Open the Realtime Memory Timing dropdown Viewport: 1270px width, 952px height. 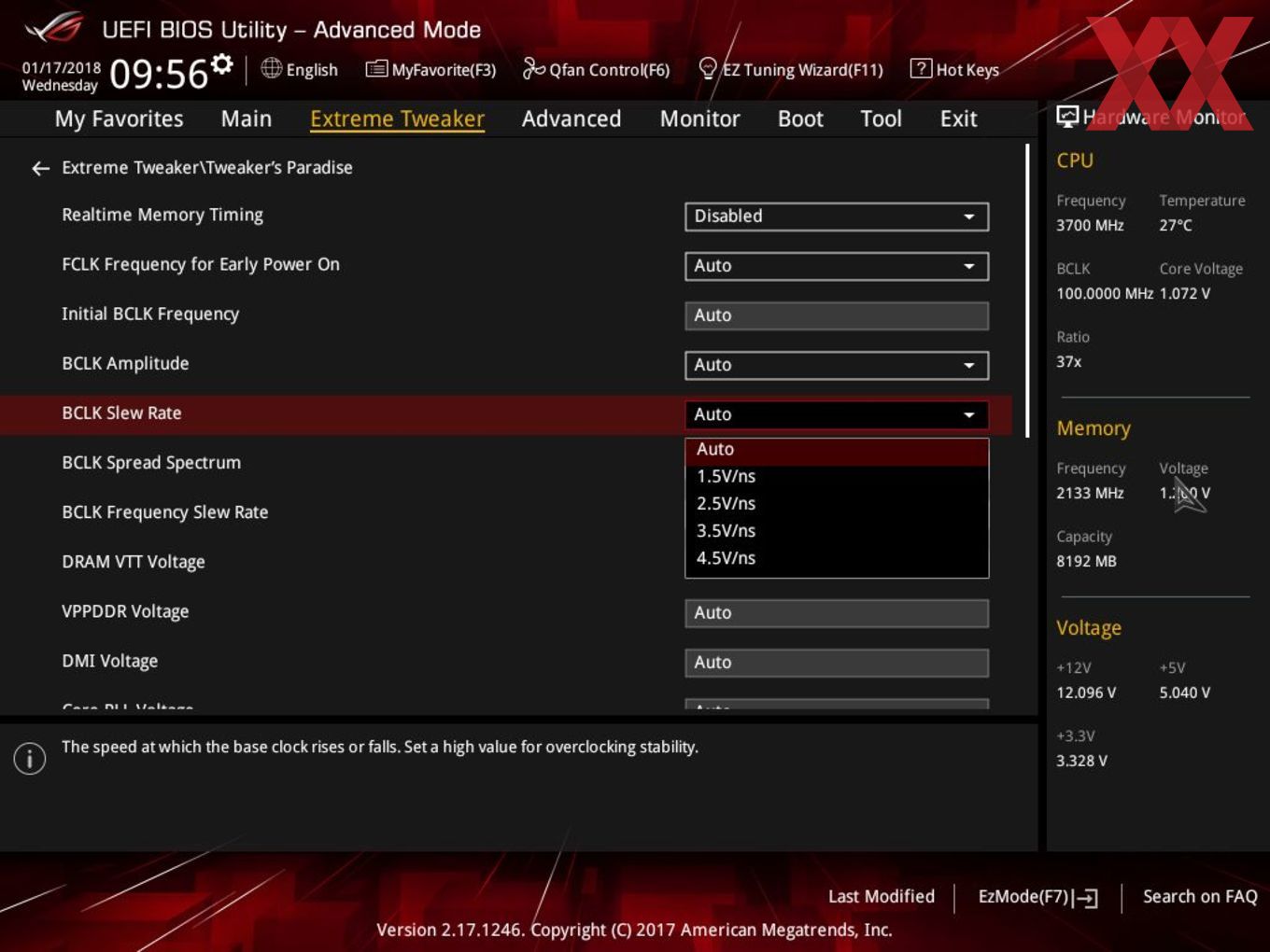[x=837, y=217]
